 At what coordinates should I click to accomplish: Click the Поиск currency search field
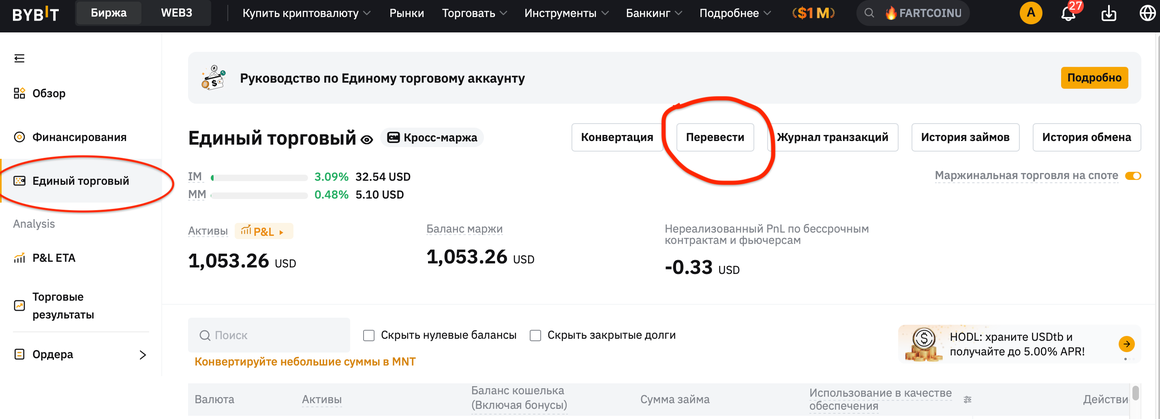(269, 335)
